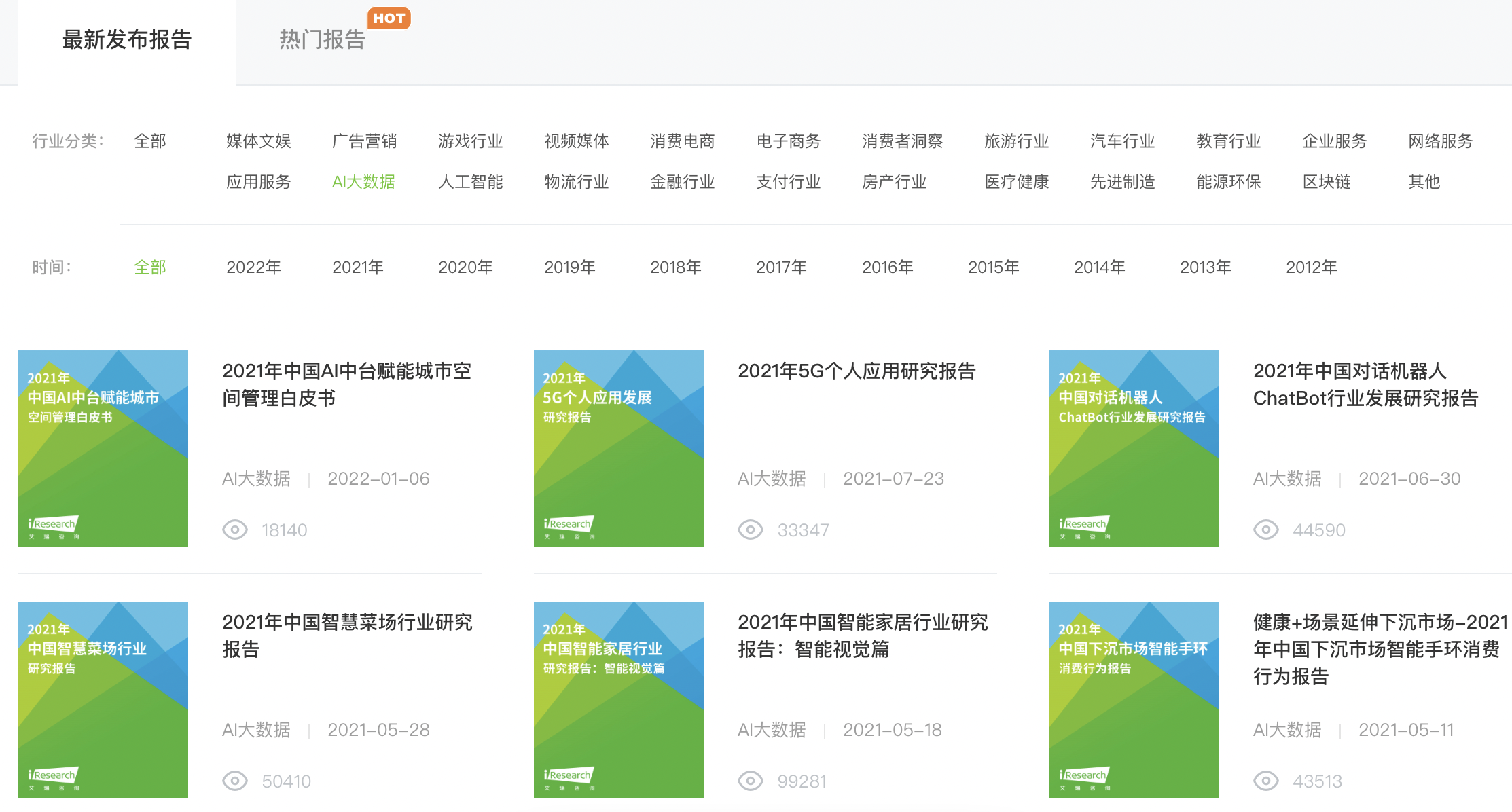Click the eye view-count icon showing 50410

[x=235, y=781]
